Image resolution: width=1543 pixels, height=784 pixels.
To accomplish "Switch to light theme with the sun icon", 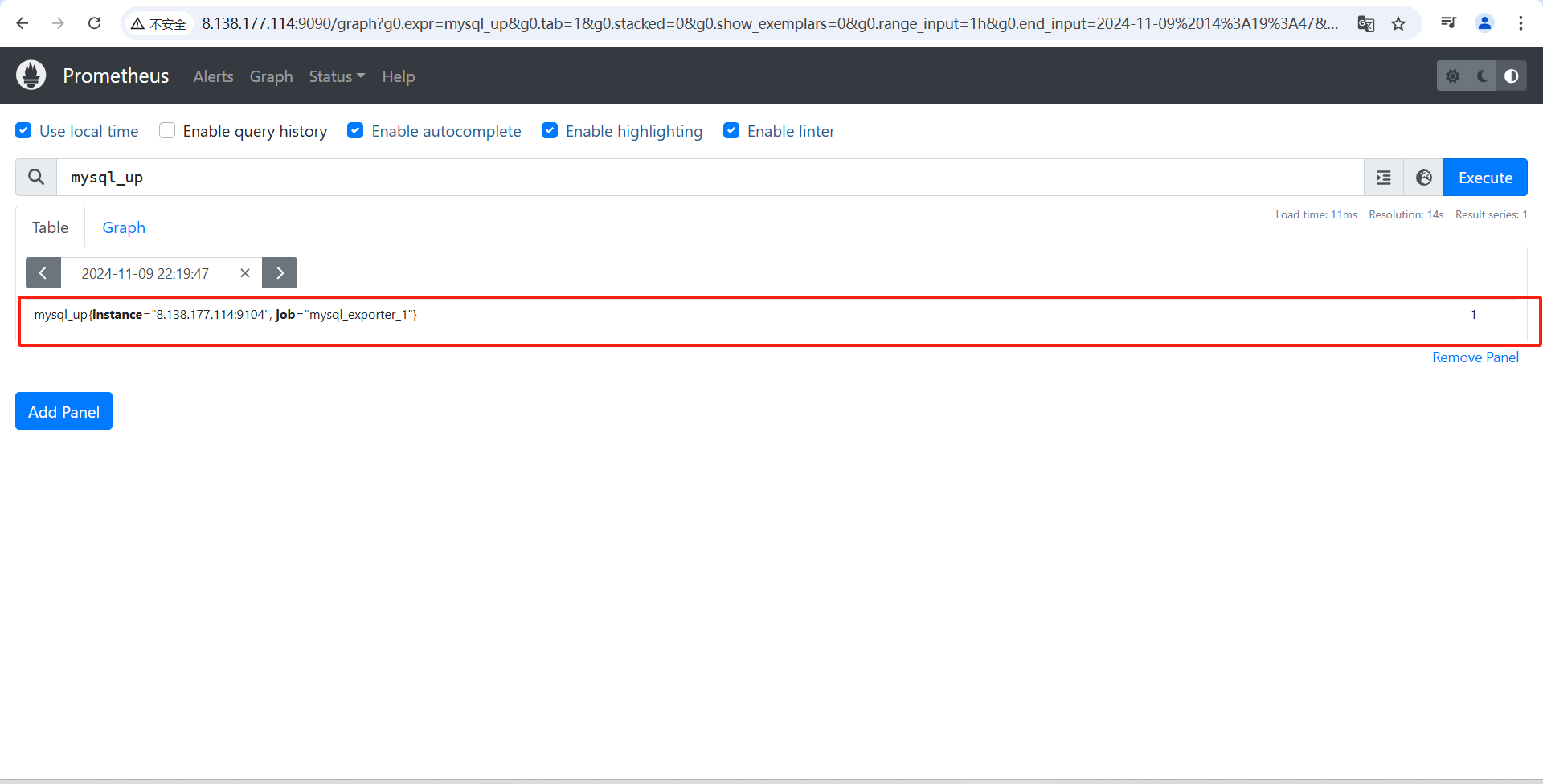I will (1452, 76).
